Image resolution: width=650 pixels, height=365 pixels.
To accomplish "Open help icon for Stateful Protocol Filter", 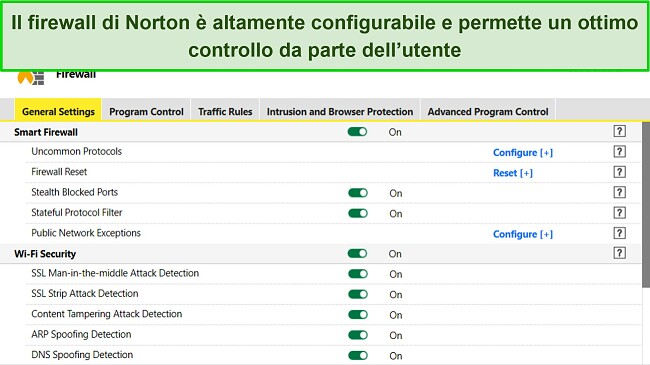I will coord(619,213).
